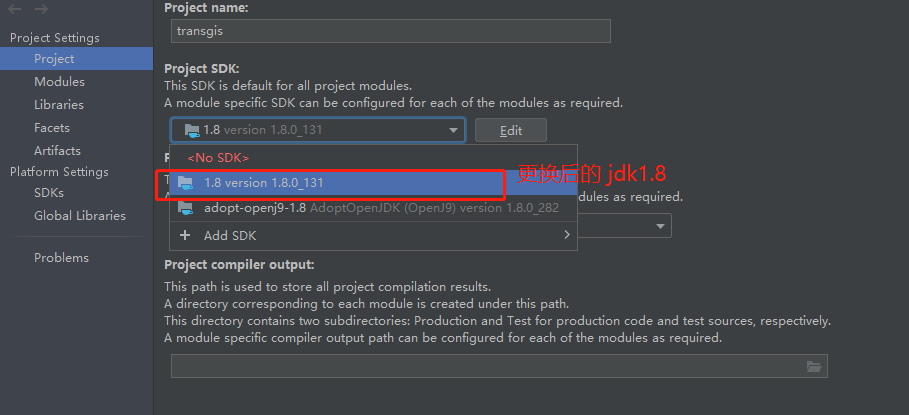909x415 pixels.
Task: Open the partially hidden language level dropdown
Action: [660, 227]
